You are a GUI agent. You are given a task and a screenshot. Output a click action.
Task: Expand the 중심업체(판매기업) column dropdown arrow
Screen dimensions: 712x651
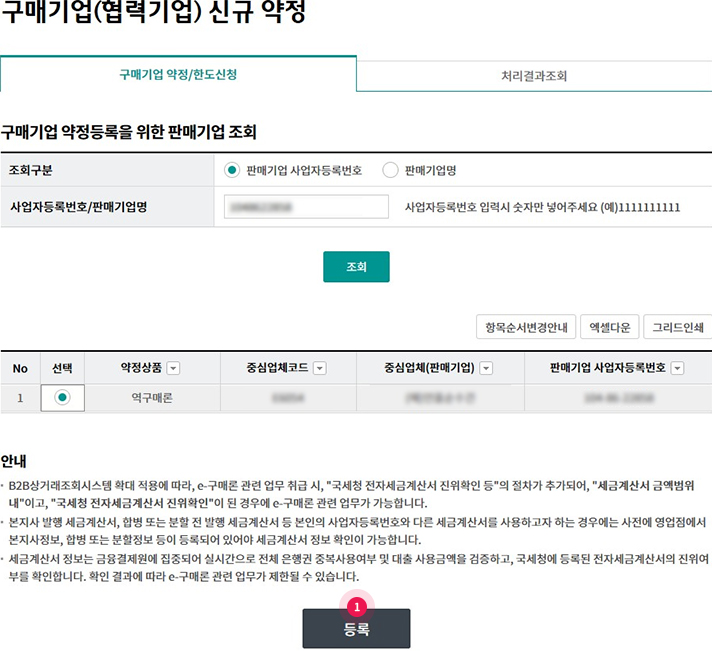click(x=486, y=368)
